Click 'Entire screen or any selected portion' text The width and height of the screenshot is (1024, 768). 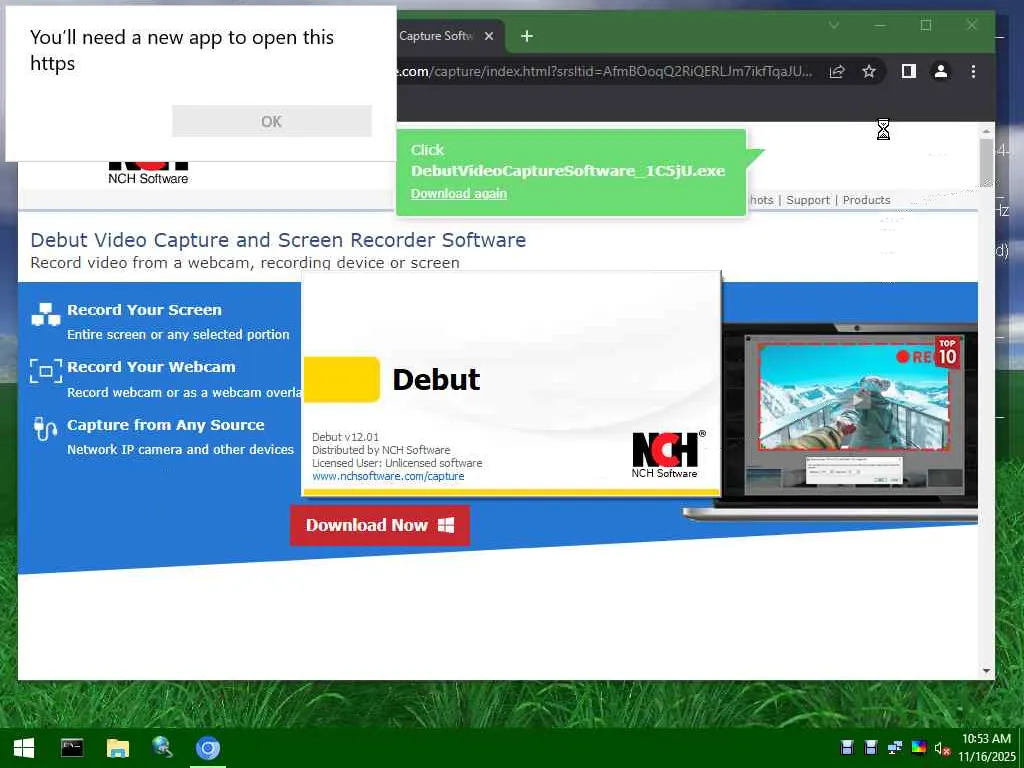(x=178, y=334)
